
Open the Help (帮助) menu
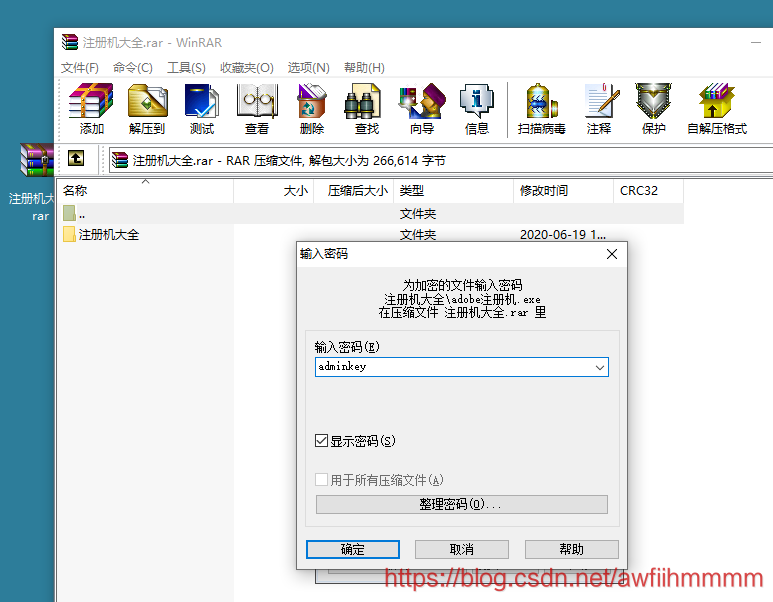point(364,68)
